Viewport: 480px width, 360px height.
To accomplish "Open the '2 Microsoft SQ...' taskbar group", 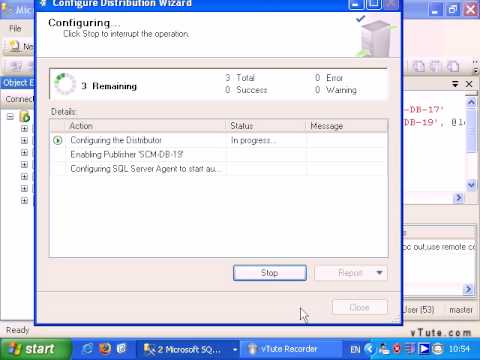I will 188,349.
